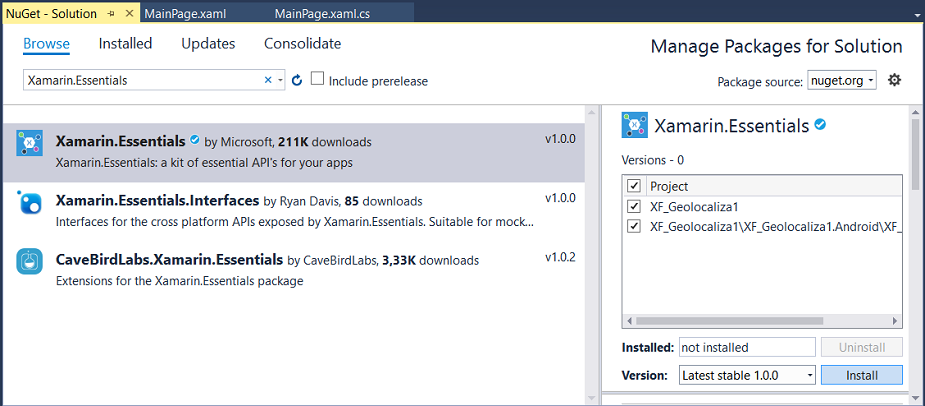Click the v1.0.0 version label of Xamarin.Essentials.Interfaces
Screen dimensions: 925x406
(560, 198)
